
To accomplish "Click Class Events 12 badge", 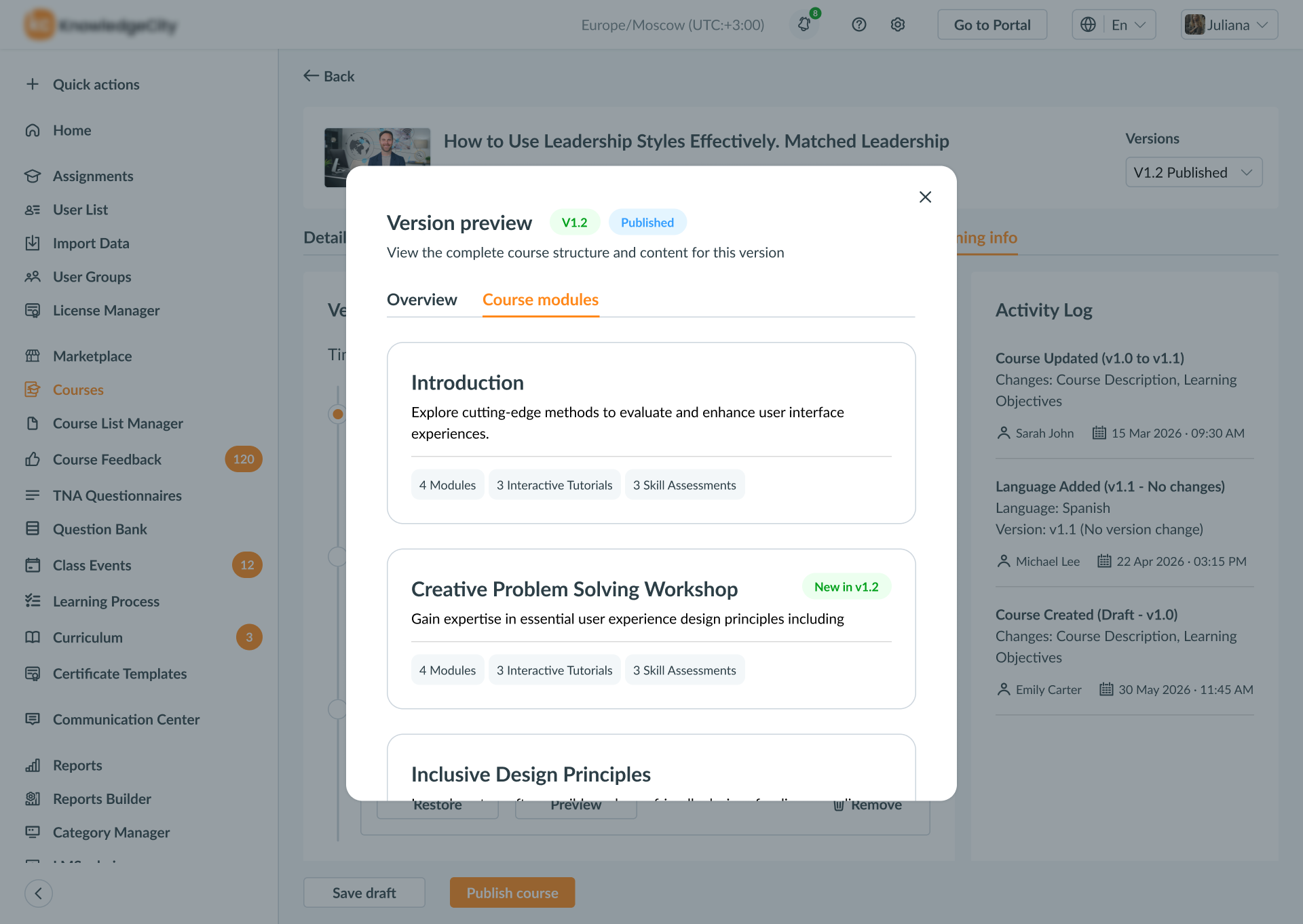I will [x=247, y=565].
